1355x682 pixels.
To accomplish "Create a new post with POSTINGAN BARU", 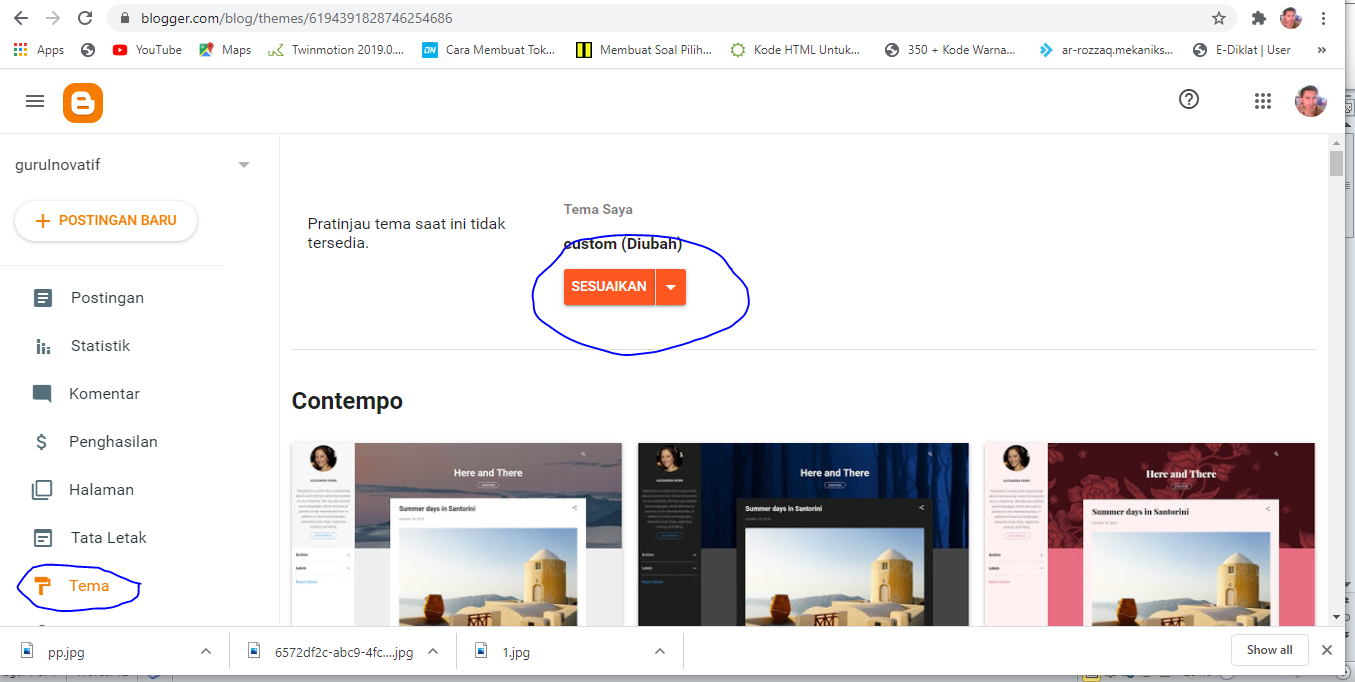I will click(x=106, y=221).
